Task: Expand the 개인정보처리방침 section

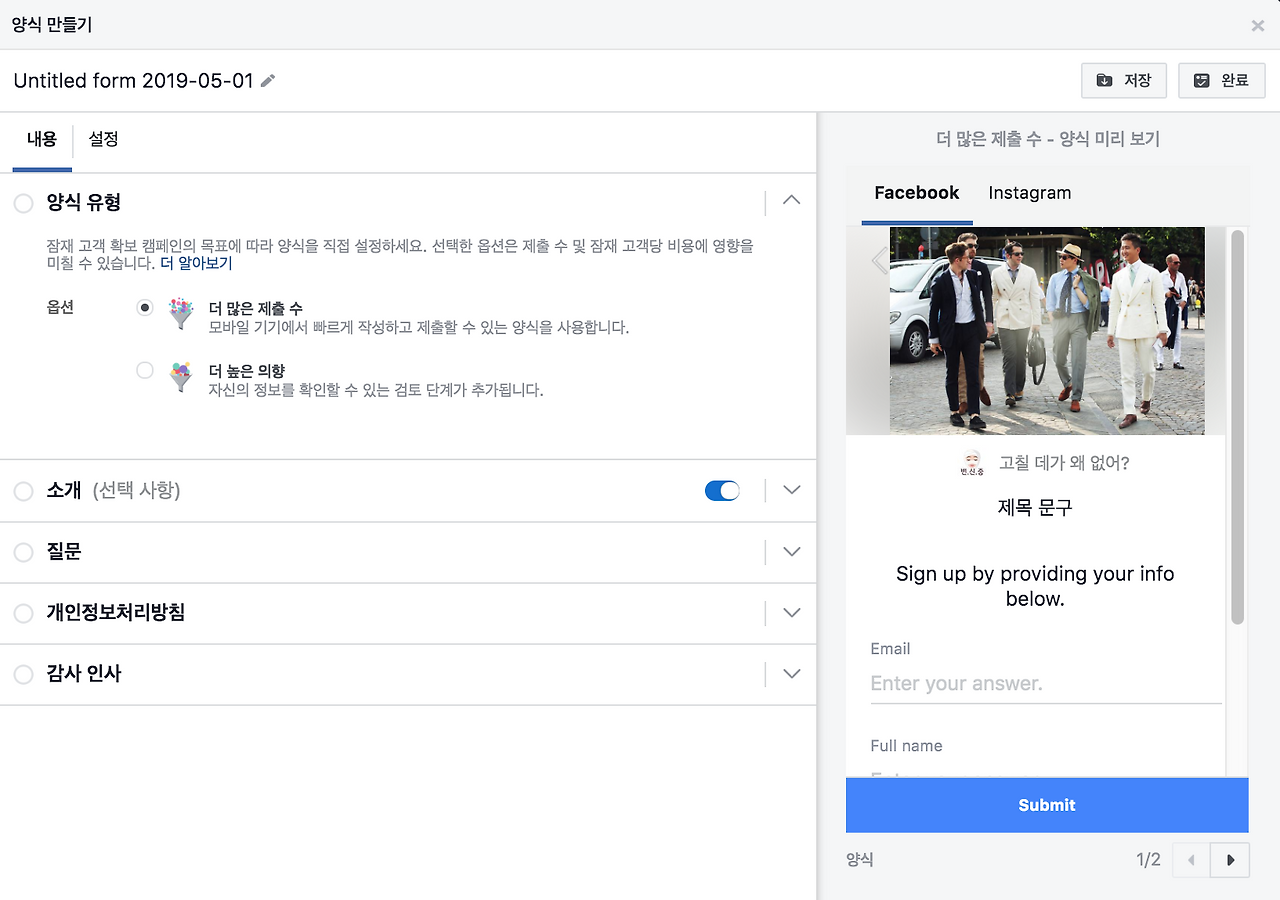Action: click(791, 612)
